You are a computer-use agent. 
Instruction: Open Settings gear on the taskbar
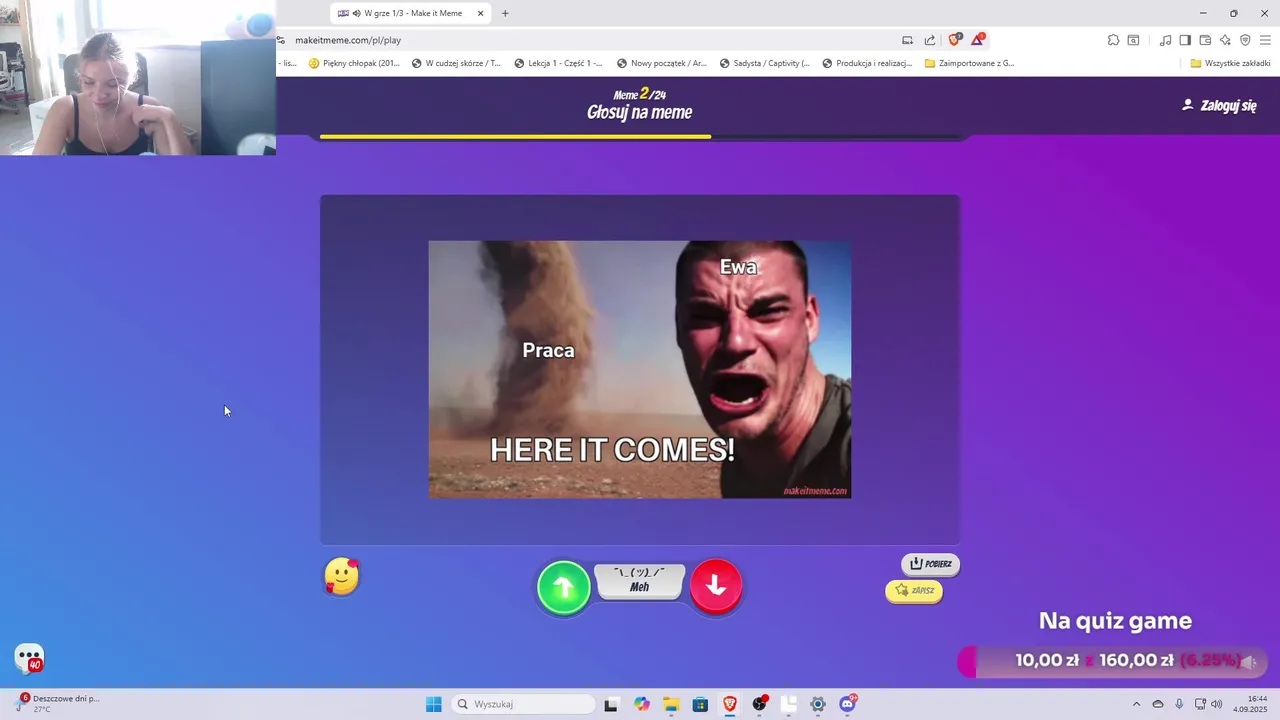tap(818, 704)
